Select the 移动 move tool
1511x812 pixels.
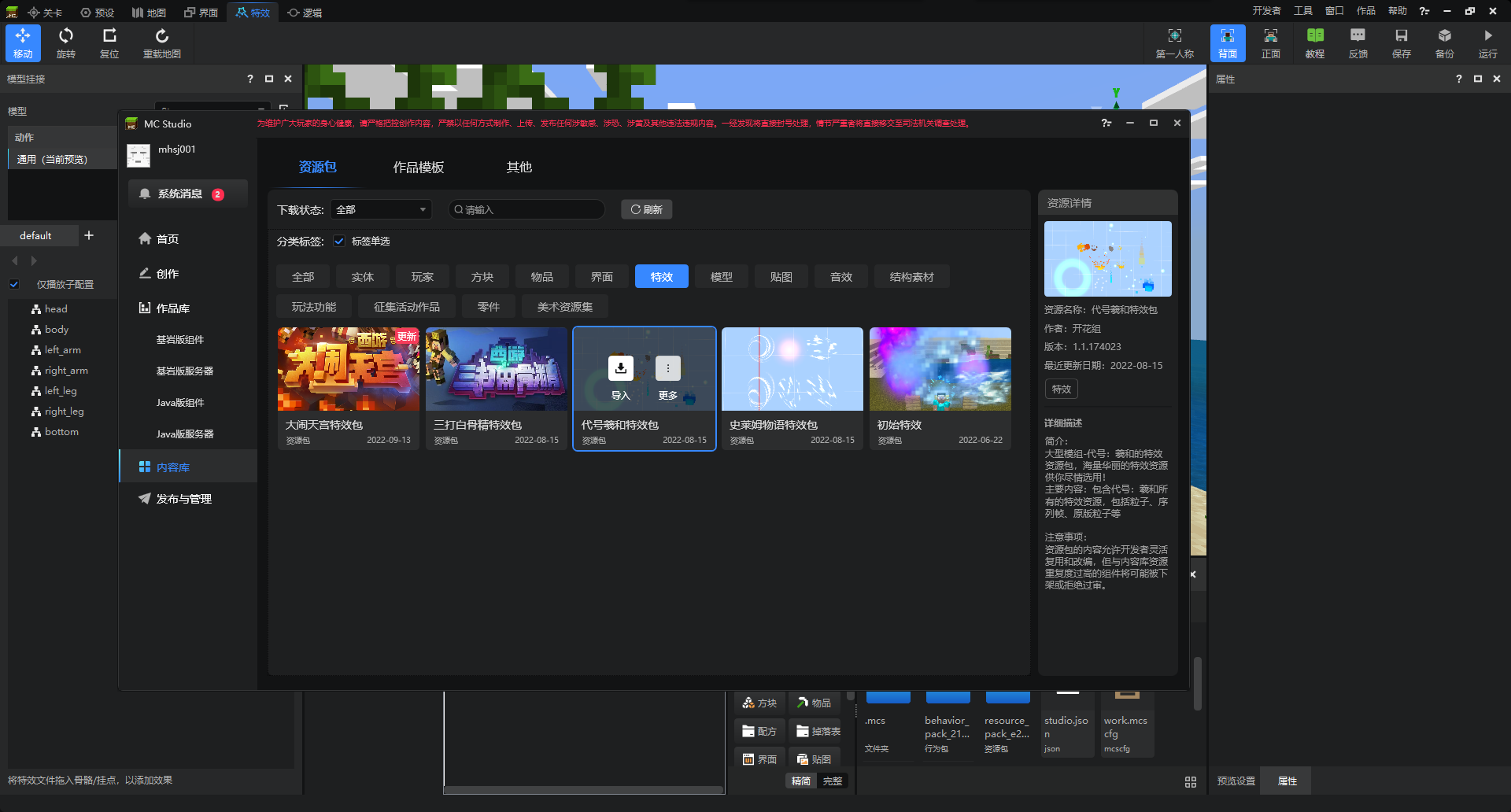[23, 42]
